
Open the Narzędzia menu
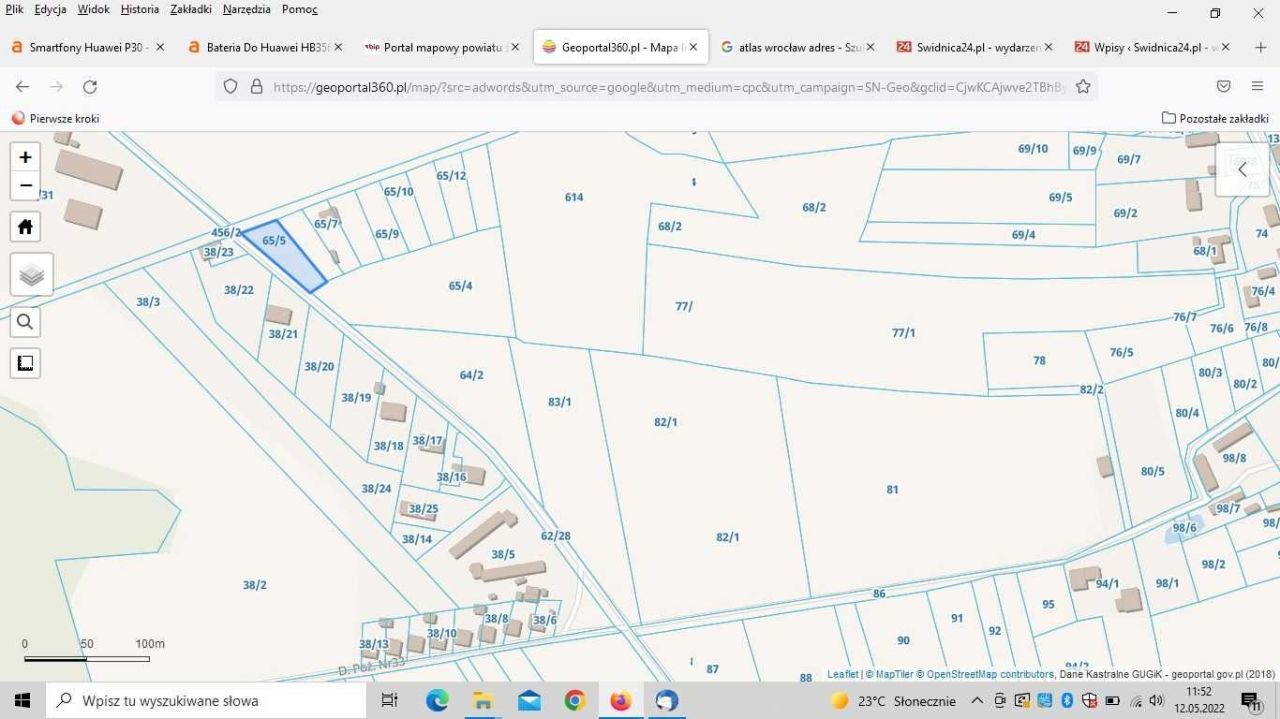[246, 10]
